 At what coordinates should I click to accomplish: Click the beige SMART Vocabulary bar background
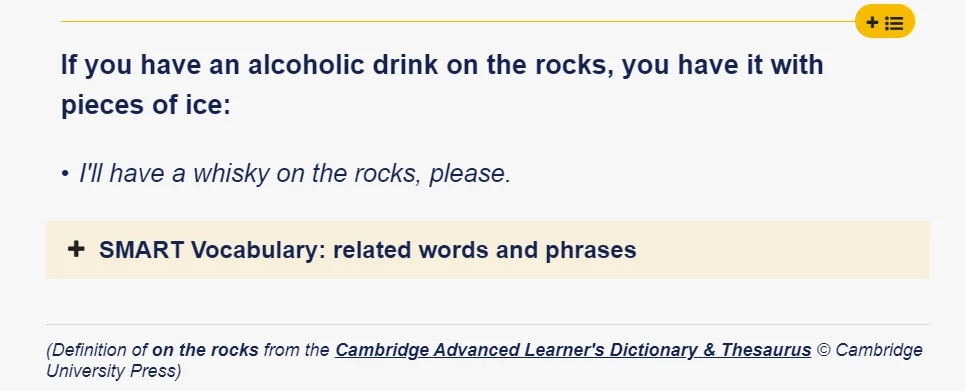coord(487,250)
